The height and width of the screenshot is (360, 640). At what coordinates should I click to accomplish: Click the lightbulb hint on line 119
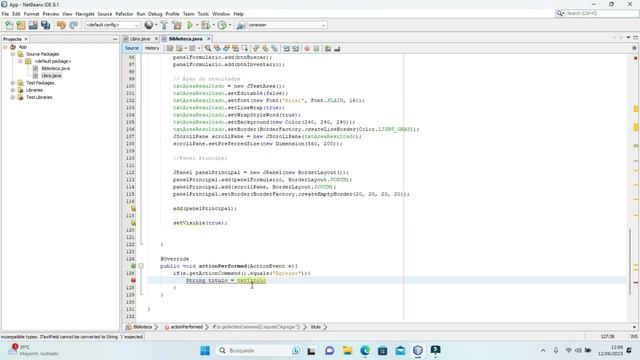(x=133, y=223)
